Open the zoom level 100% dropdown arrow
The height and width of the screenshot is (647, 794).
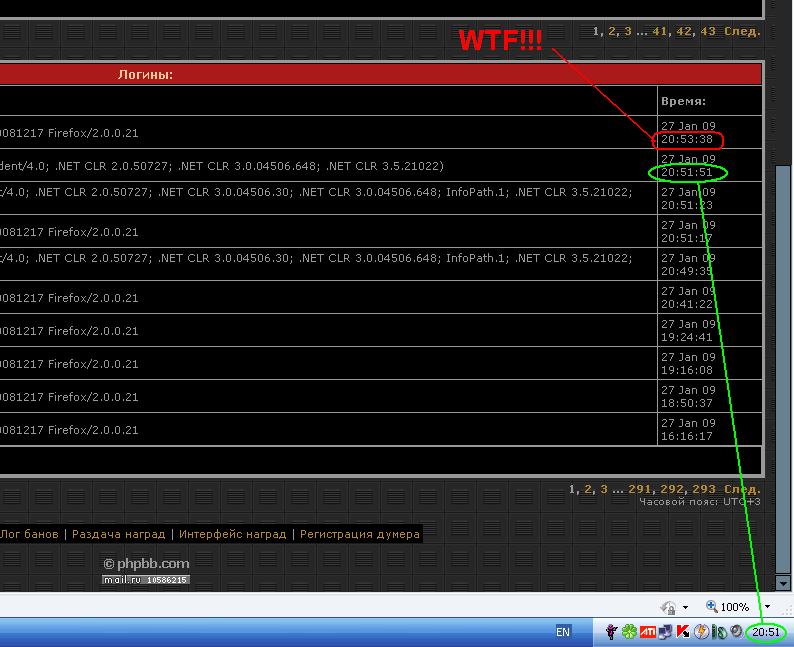pyautogui.click(x=767, y=607)
